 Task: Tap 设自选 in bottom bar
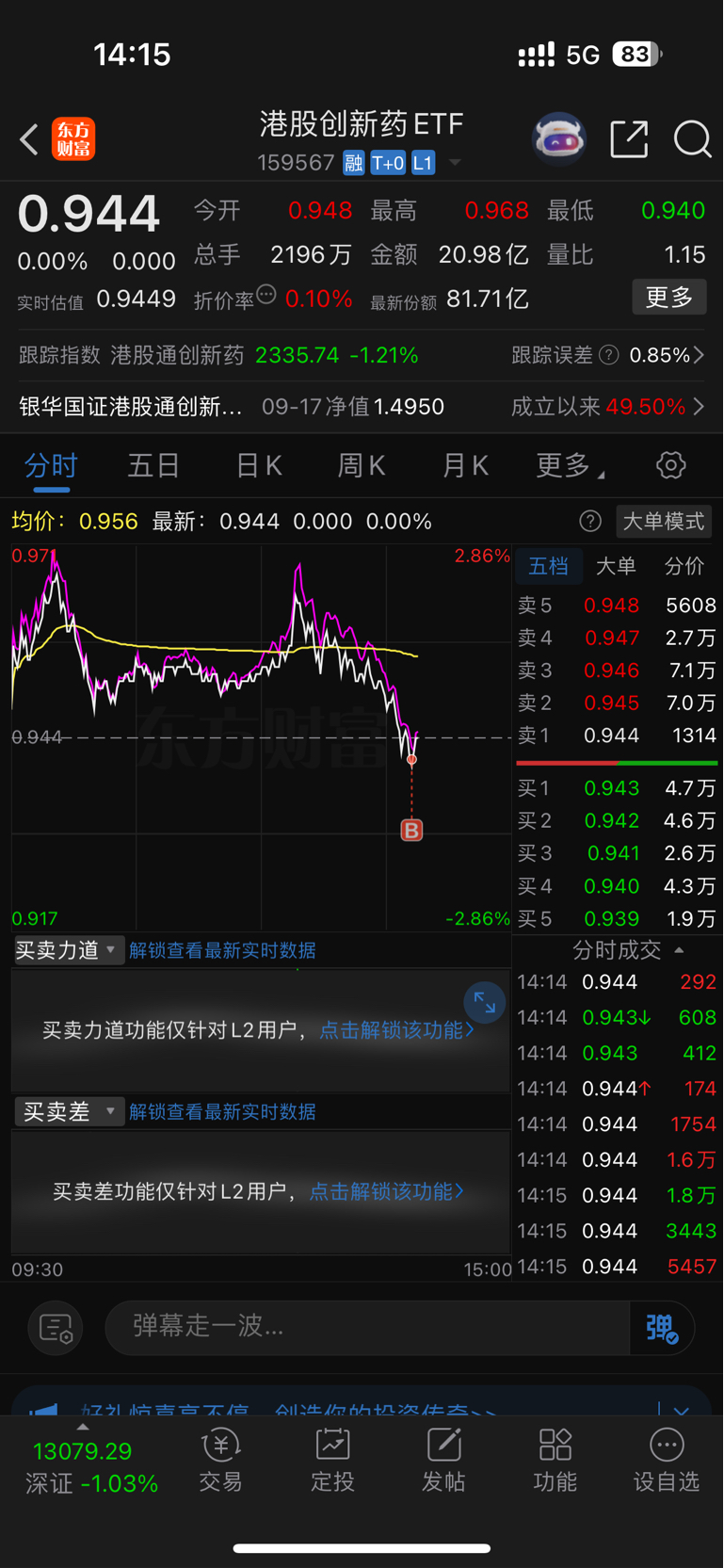tap(667, 1461)
